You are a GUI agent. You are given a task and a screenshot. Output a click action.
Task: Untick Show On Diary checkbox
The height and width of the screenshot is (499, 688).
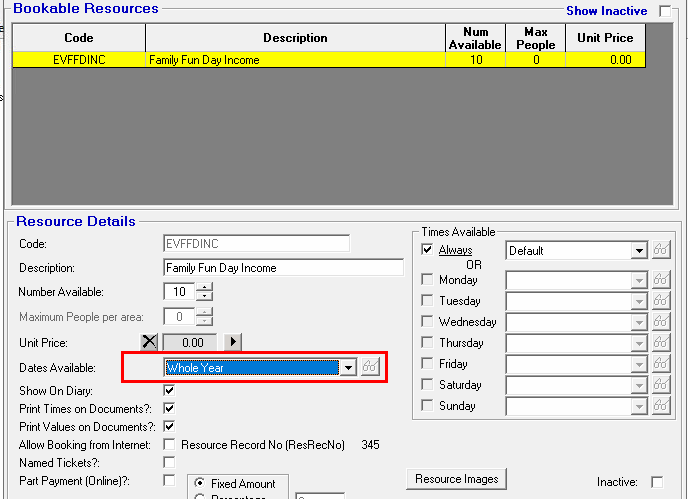tap(169, 390)
